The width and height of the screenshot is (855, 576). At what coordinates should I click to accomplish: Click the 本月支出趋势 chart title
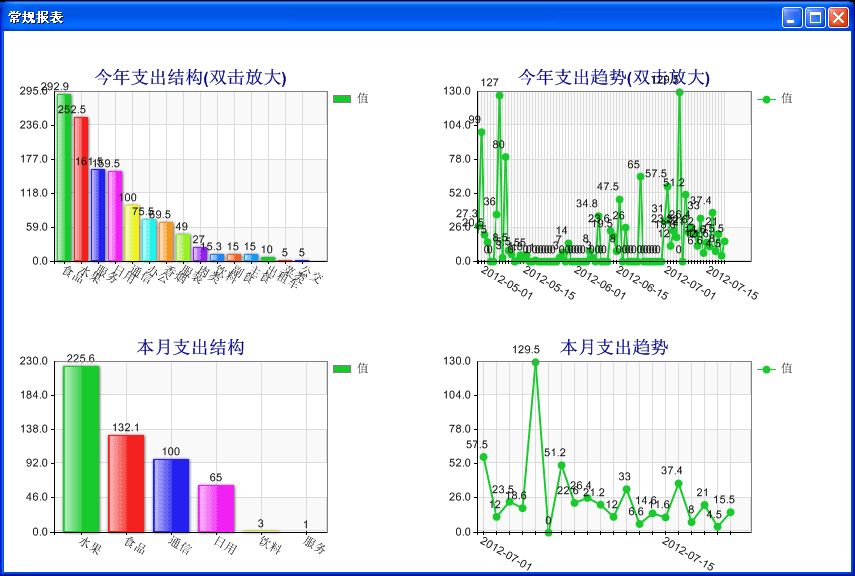click(x=614, y=347)
